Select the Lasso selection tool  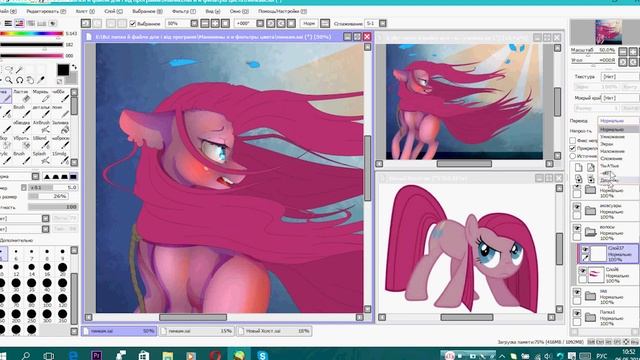click(8, 70)
